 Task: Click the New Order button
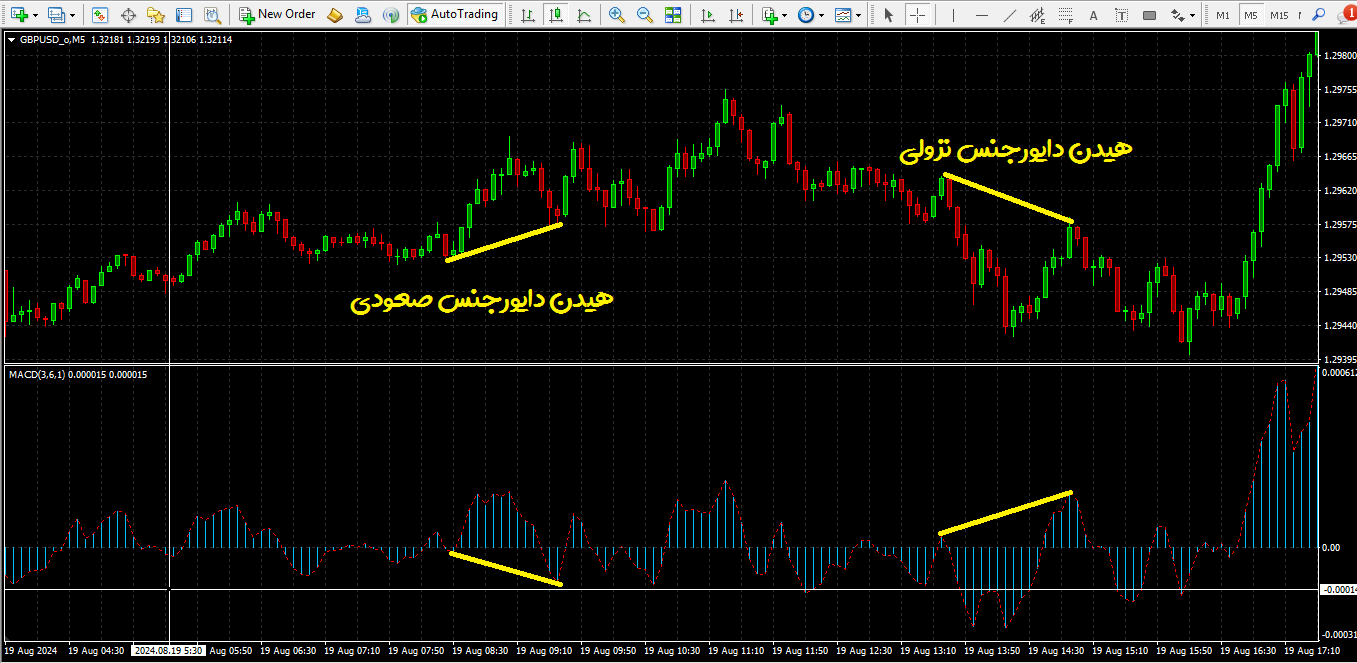click(x=277, y=15)
